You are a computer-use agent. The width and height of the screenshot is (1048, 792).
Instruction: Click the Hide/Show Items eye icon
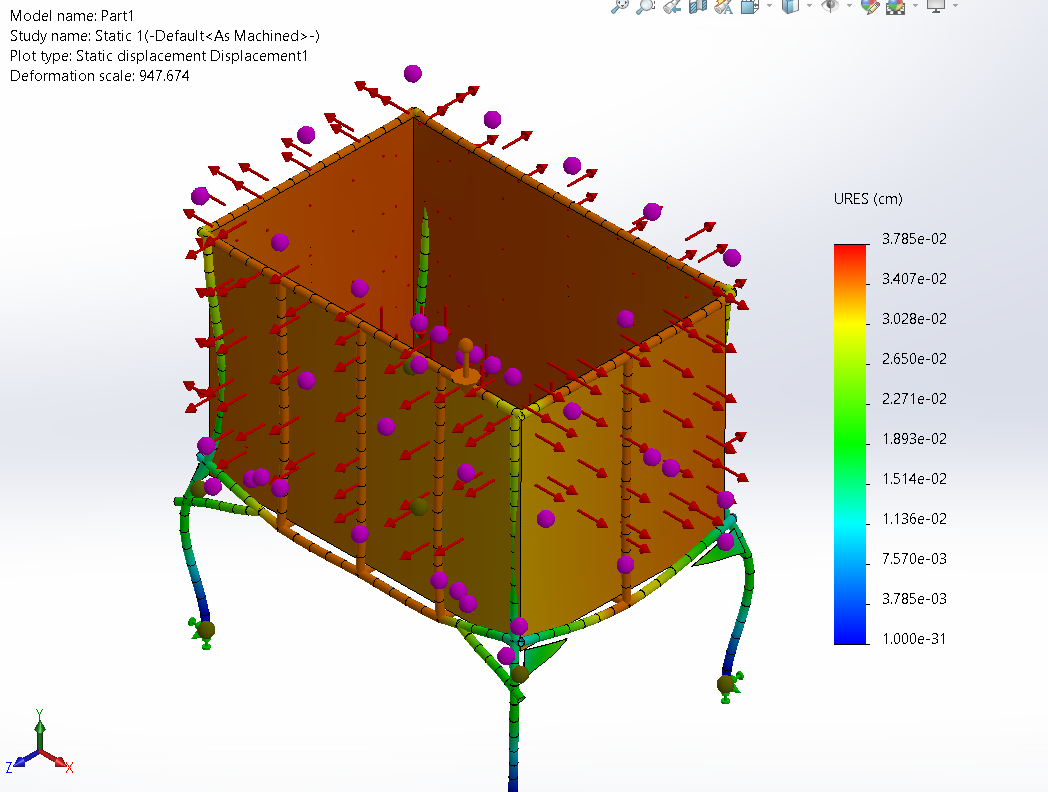point(830,5)
